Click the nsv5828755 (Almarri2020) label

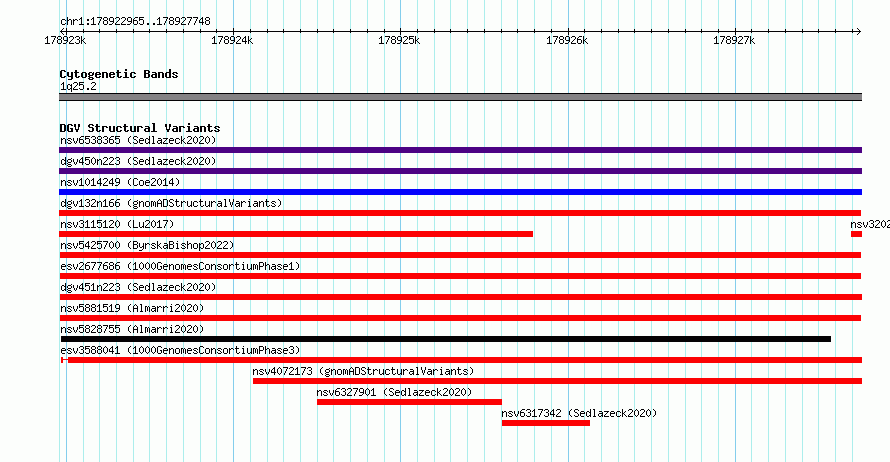coord(132,329)
